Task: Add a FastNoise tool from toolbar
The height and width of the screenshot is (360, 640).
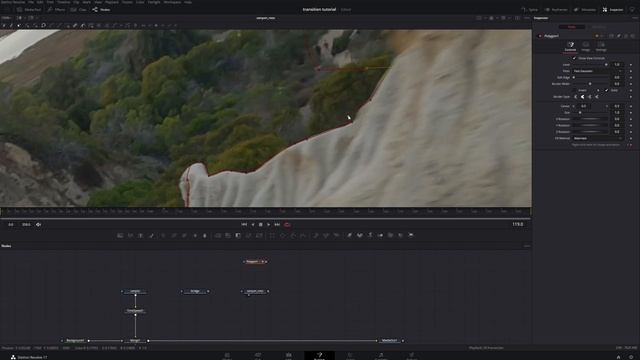Action: click(131, 236)
